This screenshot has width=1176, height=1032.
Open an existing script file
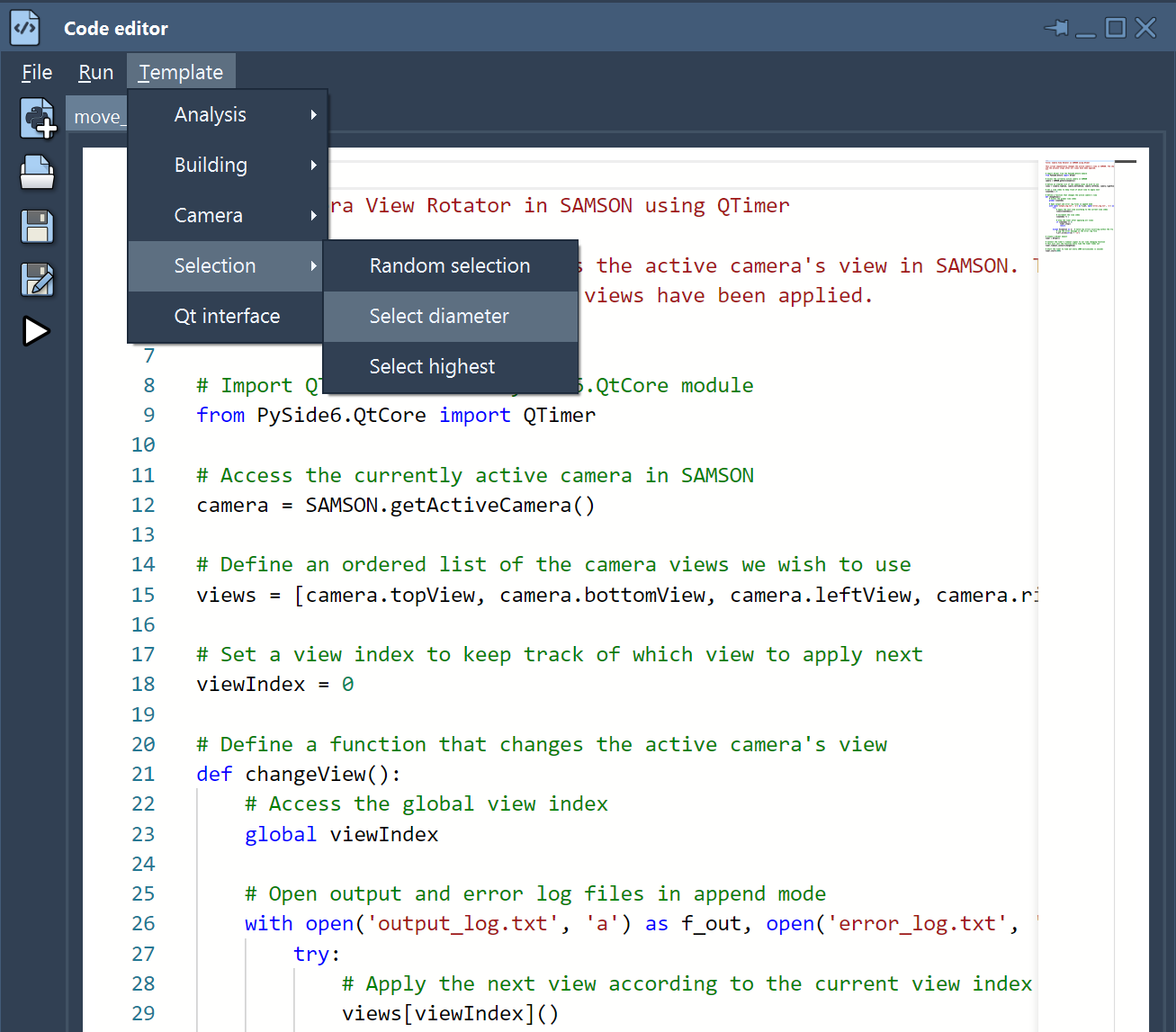point(37,172)
